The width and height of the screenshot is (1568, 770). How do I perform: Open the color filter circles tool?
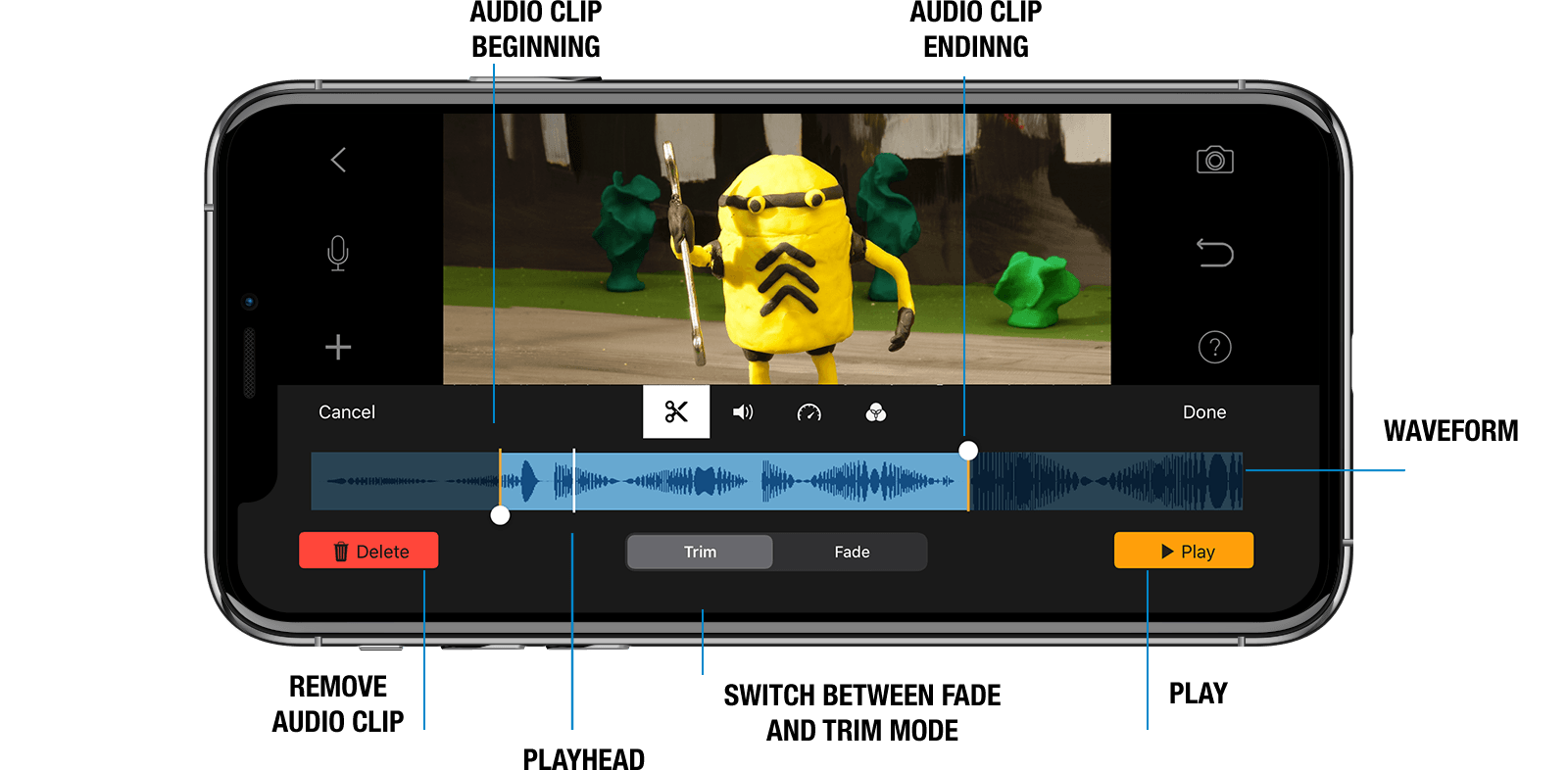point(876,412)
